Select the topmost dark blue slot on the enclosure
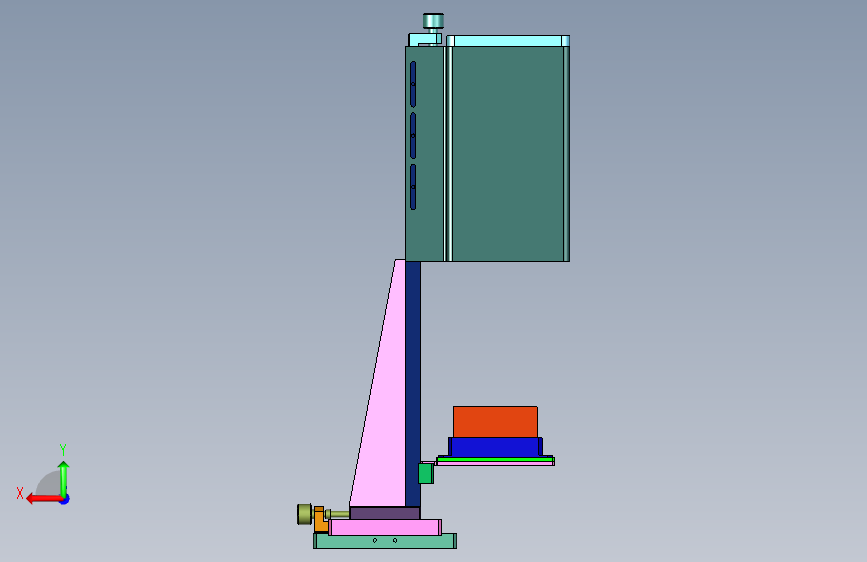This screenshot has height=562, width=867. pyautogui.click(x=413, y=84)
